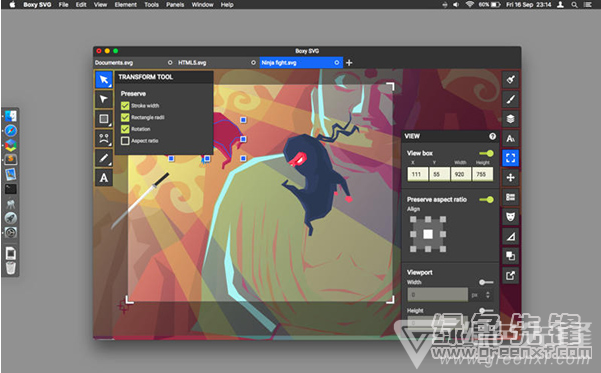The image size is (601, 373).
Task: Uncheck the Stroke width checkbox
Action: [x=125, y=106]
